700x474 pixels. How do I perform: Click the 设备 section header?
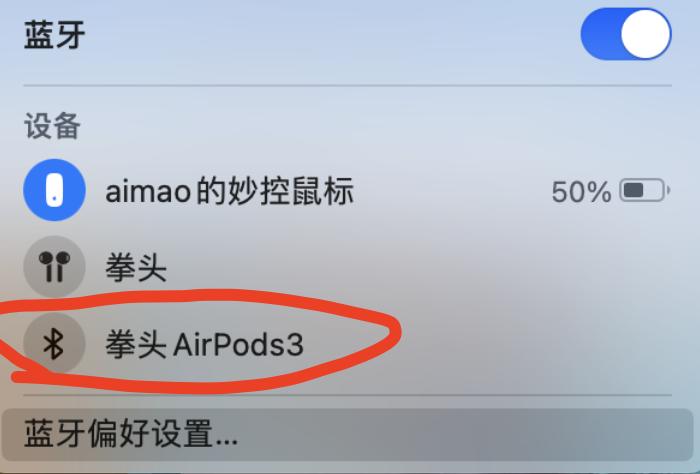(x=52, y=126)
